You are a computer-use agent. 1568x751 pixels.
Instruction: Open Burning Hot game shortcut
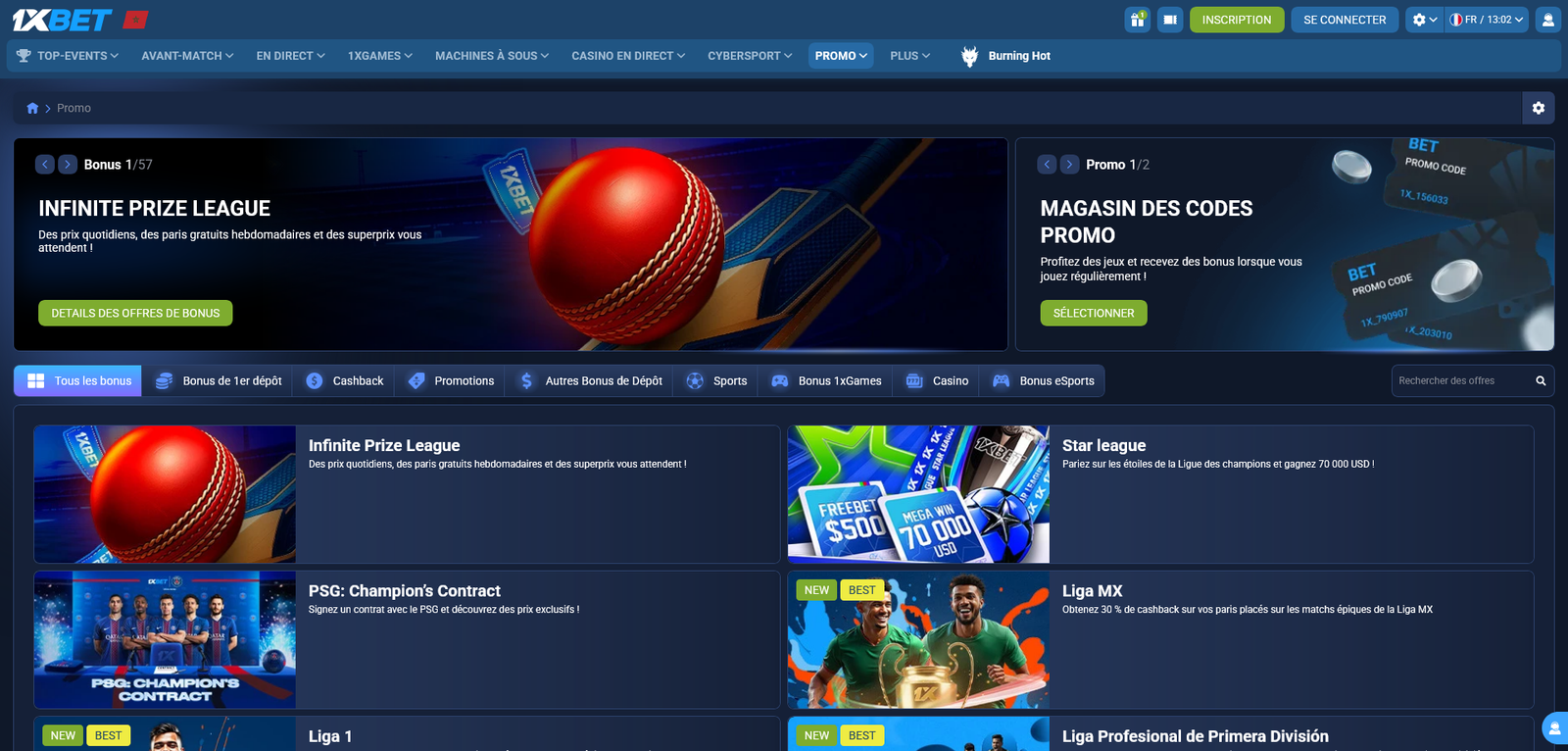pos(1006,56)
